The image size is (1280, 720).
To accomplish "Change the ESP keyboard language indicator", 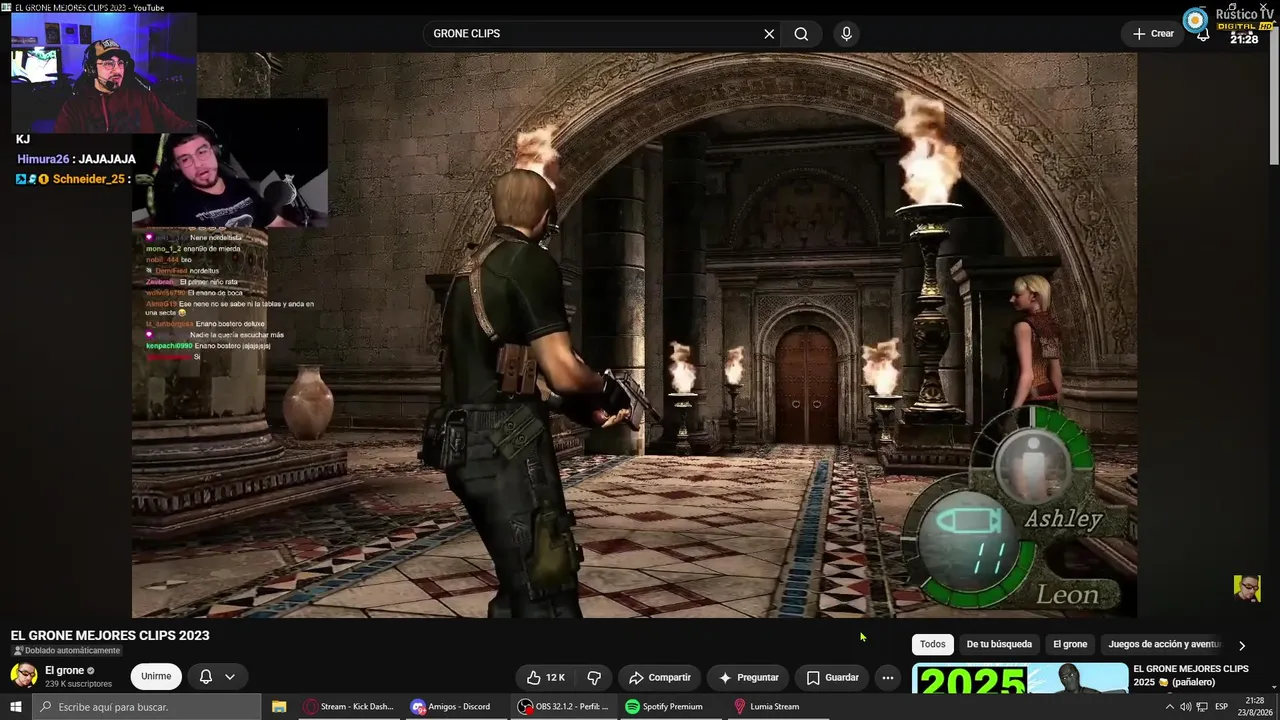I will (1221, 707).
